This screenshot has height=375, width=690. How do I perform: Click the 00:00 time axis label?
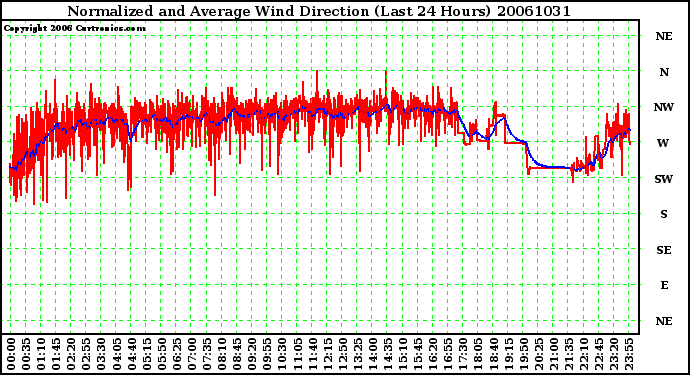11,354
